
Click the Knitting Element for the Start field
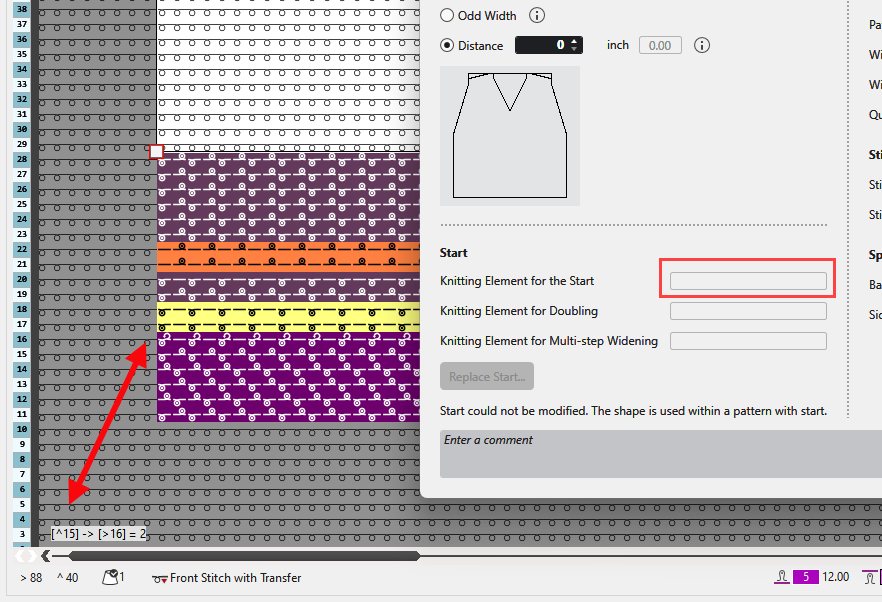click(x=747, y=281)
